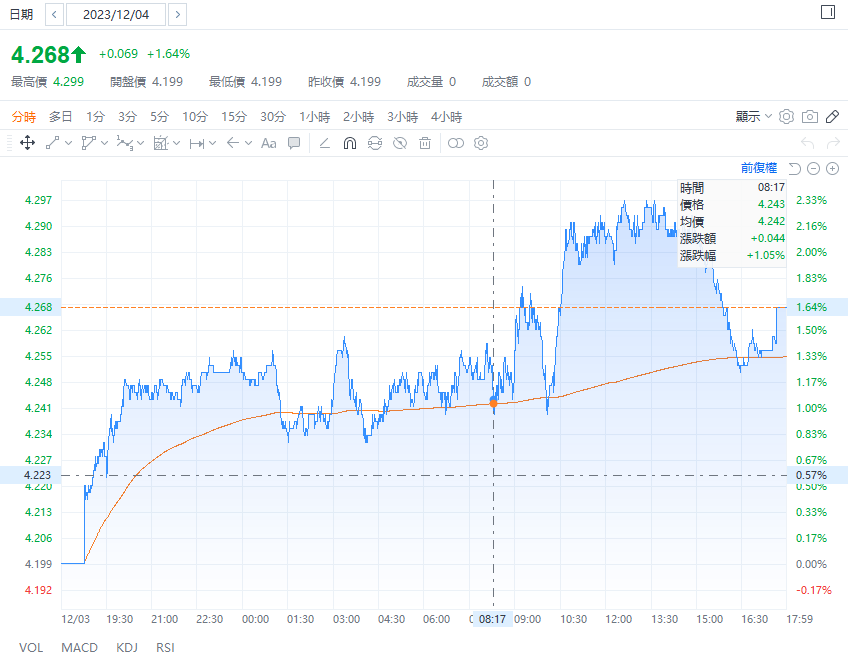Expand arrow marker tool options dropdown
The width and height of the screenshot is (848, 666).
coord(248,143)
